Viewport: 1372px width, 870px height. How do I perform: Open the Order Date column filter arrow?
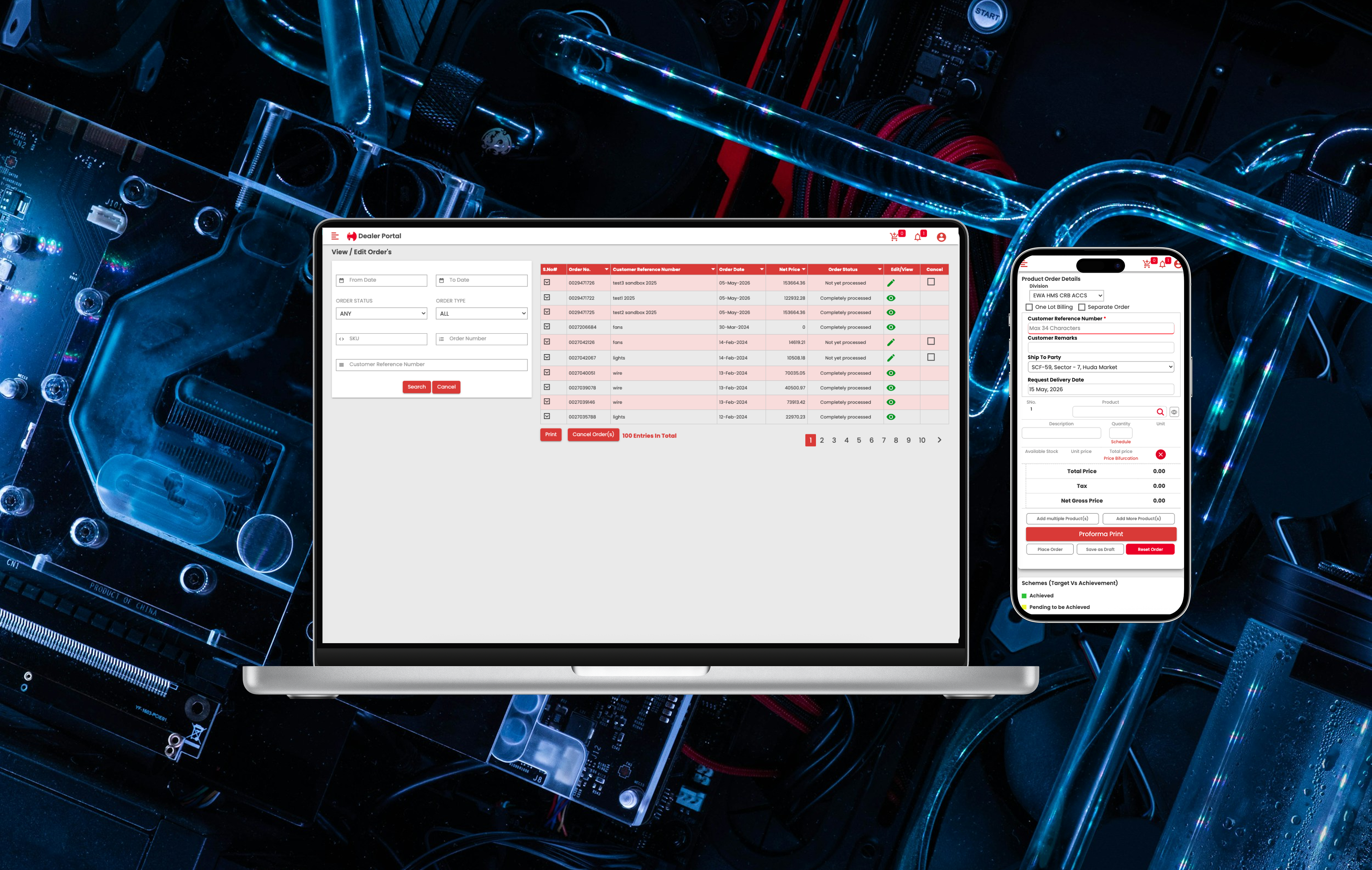761,269
